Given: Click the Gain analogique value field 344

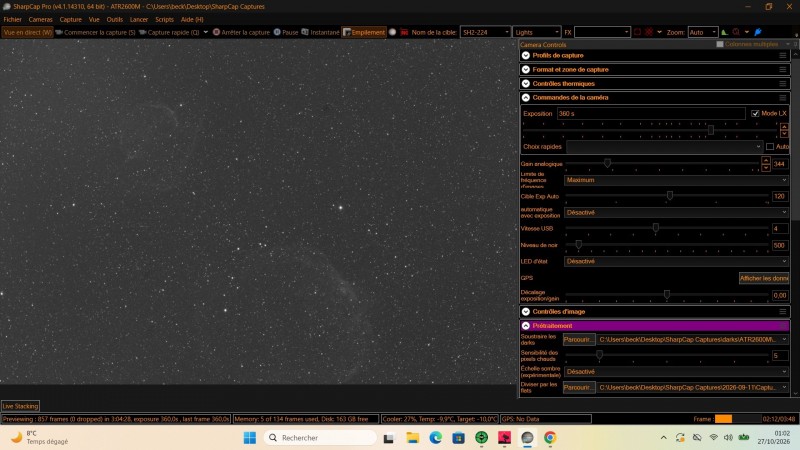Looking at the screenshot, I should coord(780,164).
